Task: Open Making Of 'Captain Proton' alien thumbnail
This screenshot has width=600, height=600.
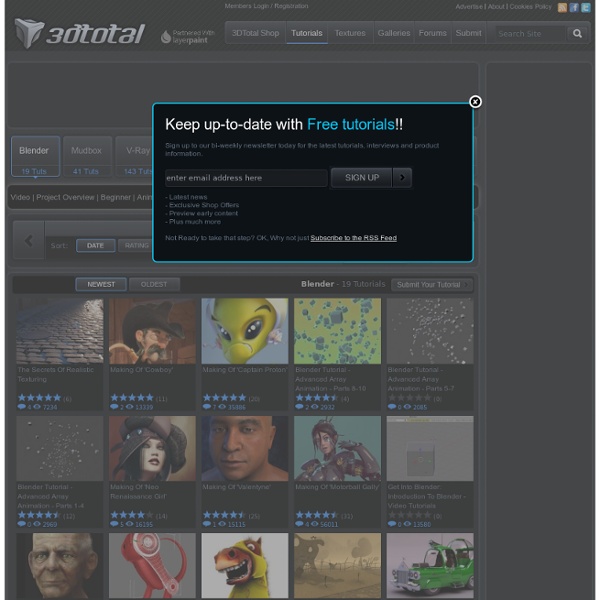Action: 245,331
